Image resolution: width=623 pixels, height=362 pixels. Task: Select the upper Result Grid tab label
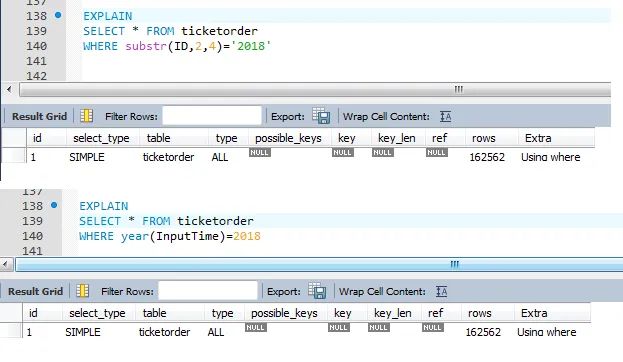coord(39,116)
